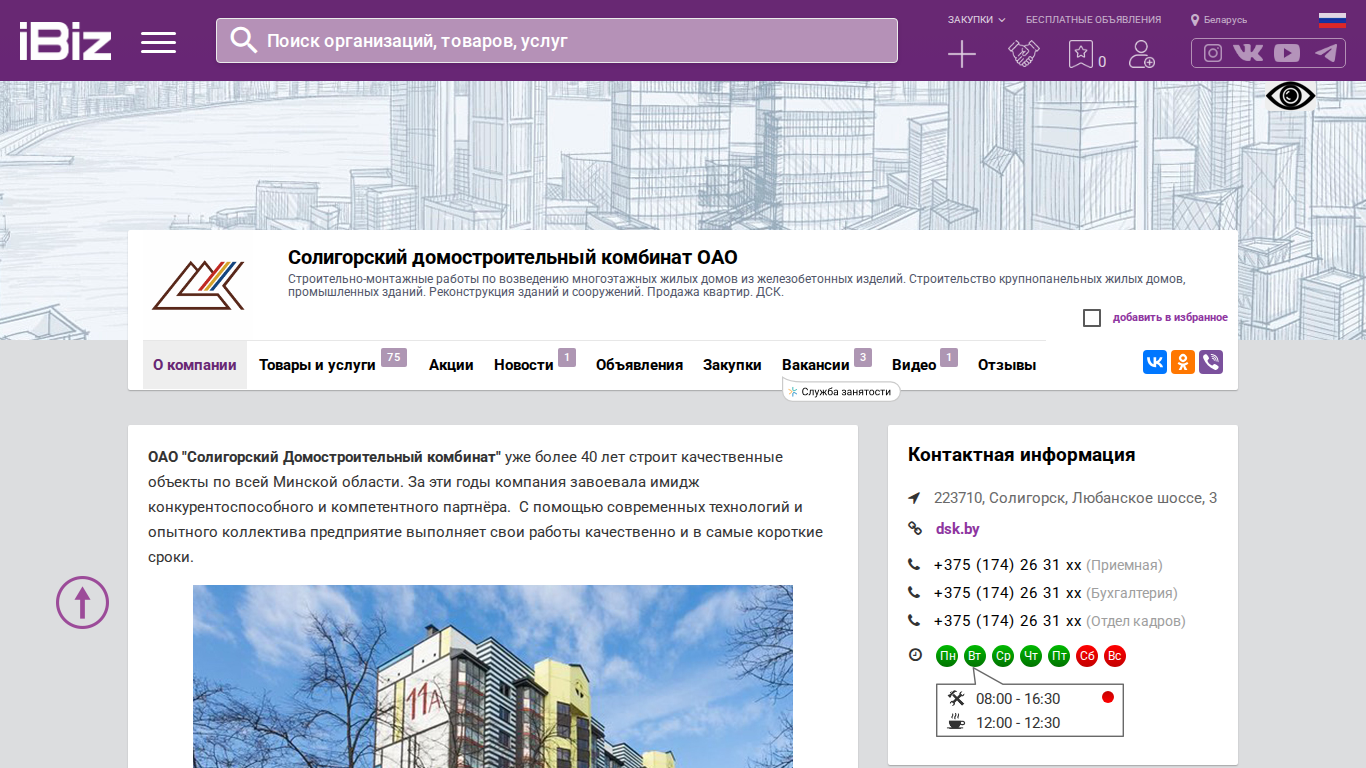Open the Беларусь location selector
This screenshot has height=768, width=1366.
(x=1219, y=20)
